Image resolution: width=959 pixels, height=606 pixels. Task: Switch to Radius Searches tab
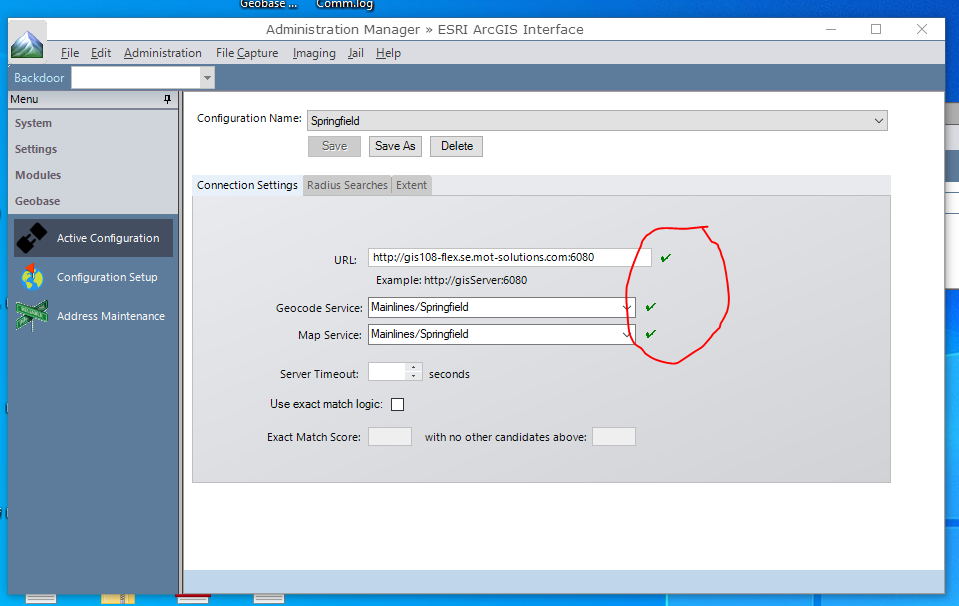pos(347,185)
